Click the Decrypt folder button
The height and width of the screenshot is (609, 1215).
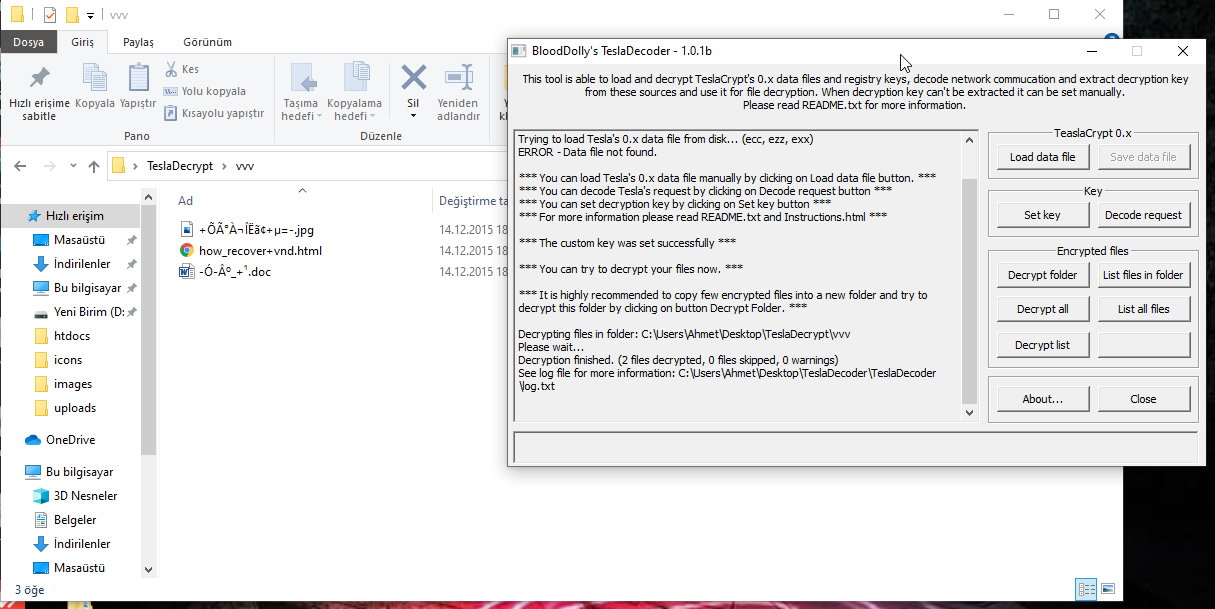tap(1042, 275)
